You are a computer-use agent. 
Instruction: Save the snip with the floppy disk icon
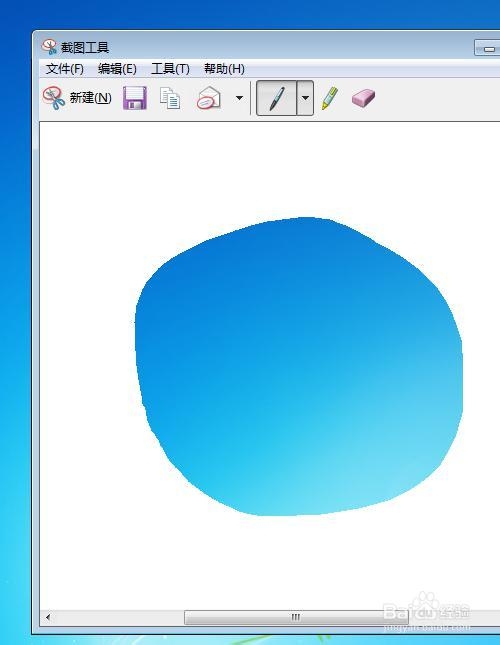tap(135, 98)
